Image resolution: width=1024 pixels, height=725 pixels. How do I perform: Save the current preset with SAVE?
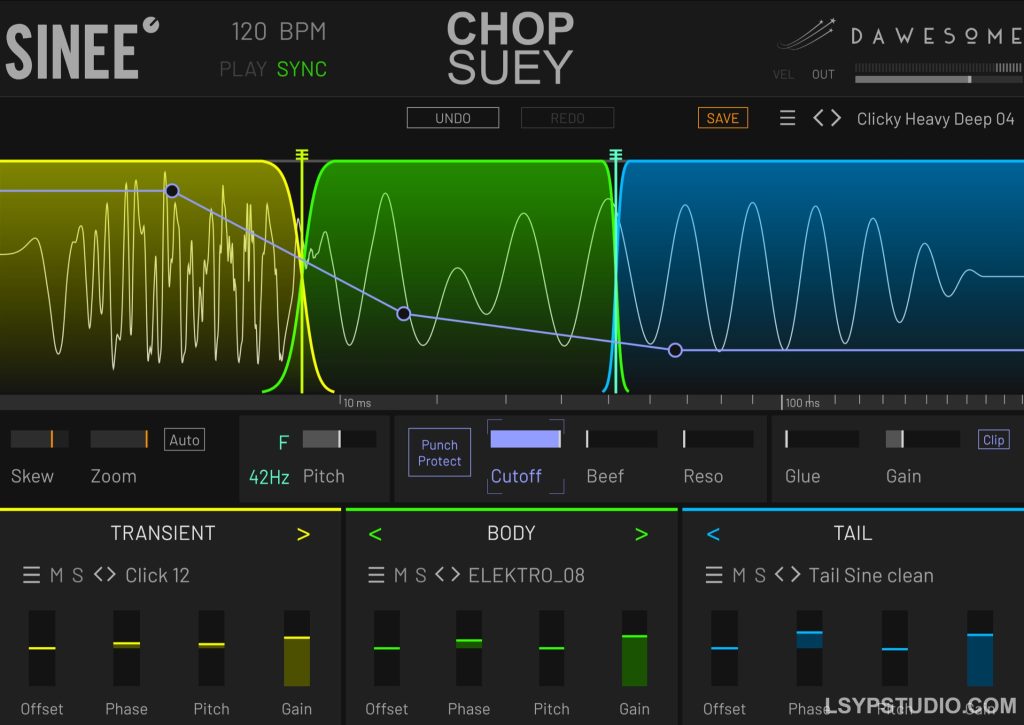pyautogui.click(x=722, y=117)
